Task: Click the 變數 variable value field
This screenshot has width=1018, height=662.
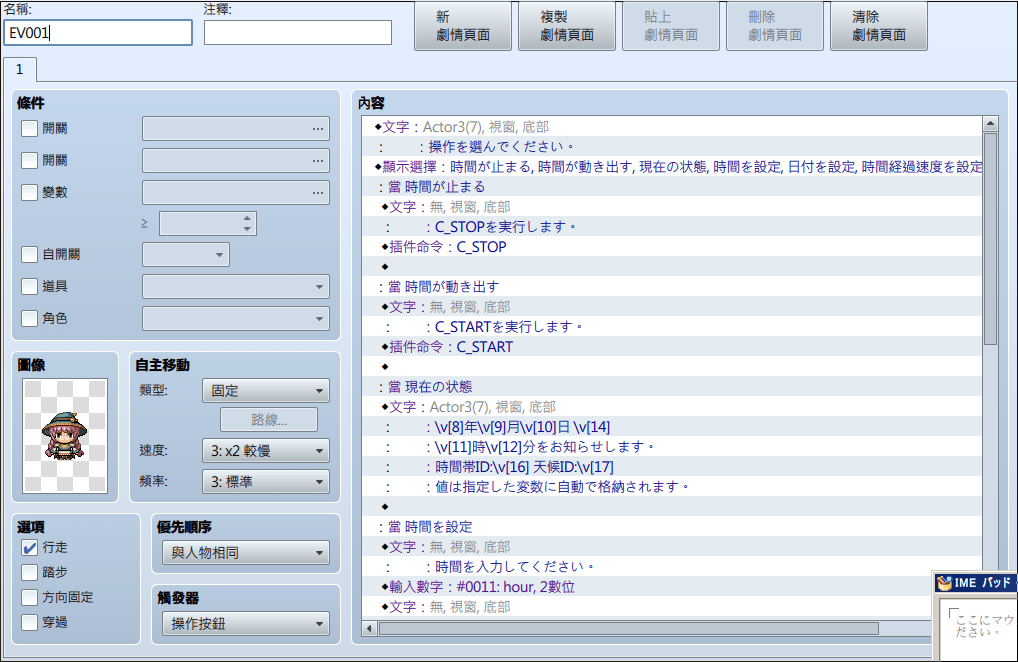Action: [236, 192]
